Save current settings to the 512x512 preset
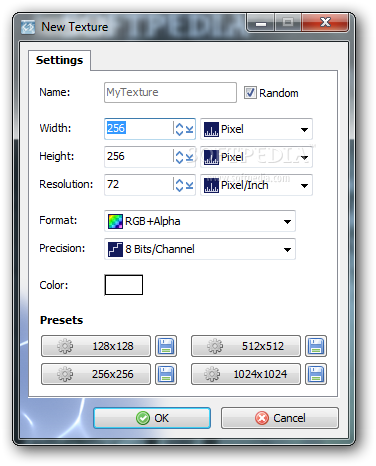The height and width of the screenshot is (466, 376). [316, 346]
